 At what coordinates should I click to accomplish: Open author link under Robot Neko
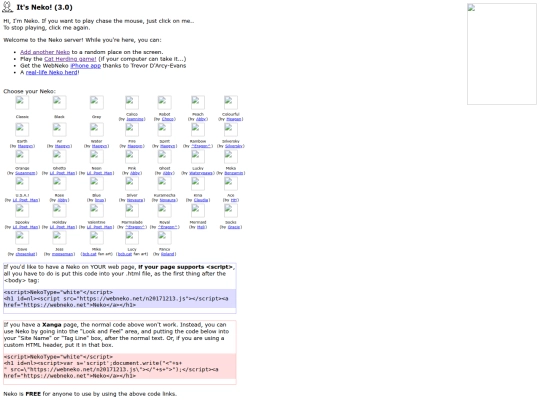pyautogui.click(x=168, y=119)
